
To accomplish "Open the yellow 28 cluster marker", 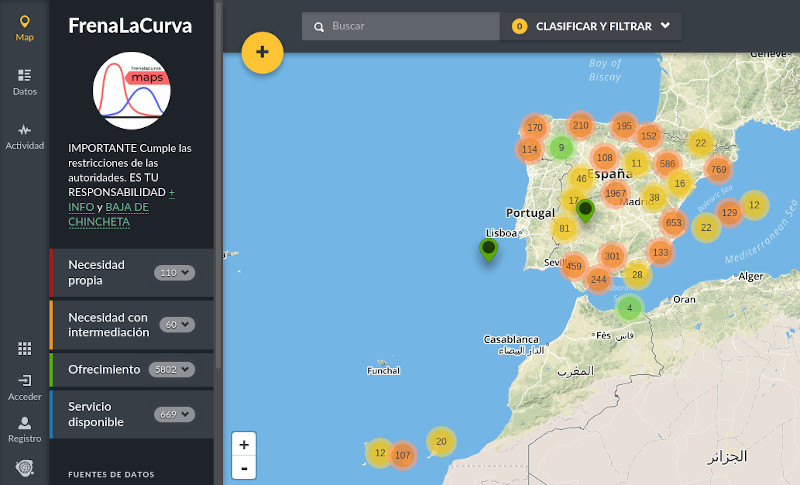I will pos(637,275).
